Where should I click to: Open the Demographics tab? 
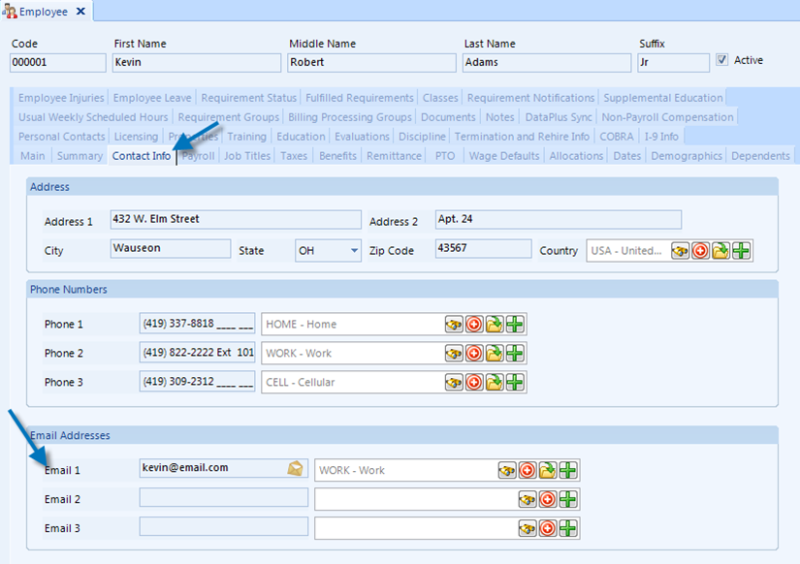pyautogui.click(x=686, y=156)
